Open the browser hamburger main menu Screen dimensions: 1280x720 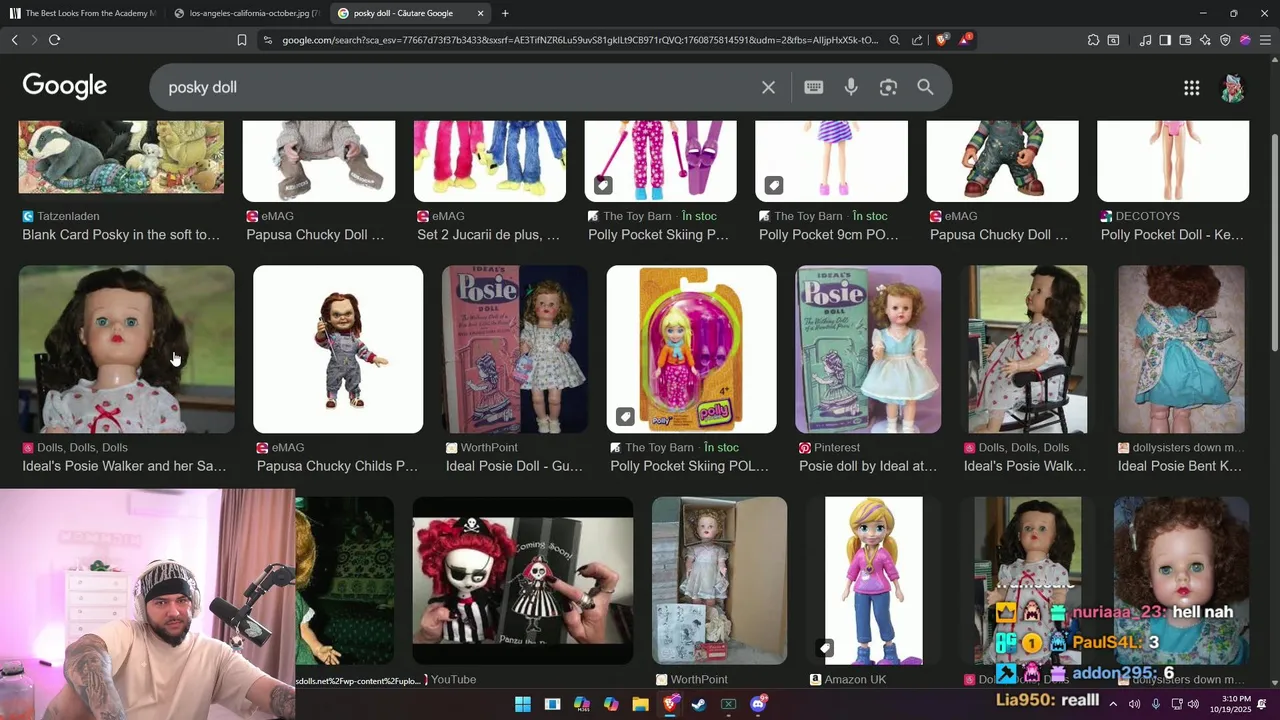tap(1265, 40)
